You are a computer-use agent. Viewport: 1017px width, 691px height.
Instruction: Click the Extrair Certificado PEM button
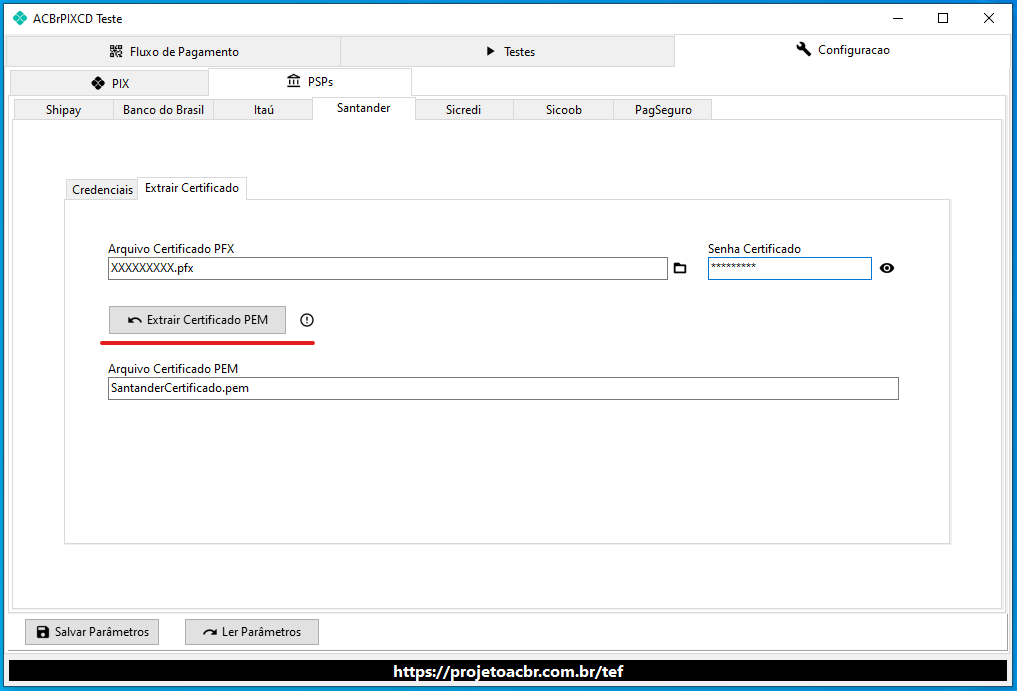pos(197,320)
